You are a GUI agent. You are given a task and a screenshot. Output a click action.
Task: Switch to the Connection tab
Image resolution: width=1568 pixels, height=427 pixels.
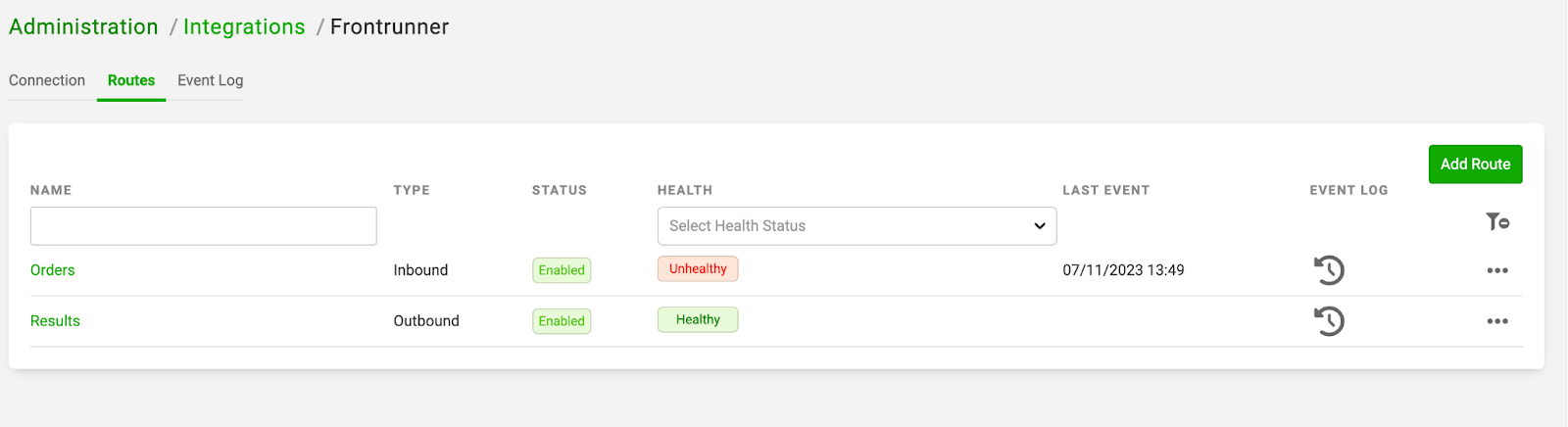(x=47, y=80)
